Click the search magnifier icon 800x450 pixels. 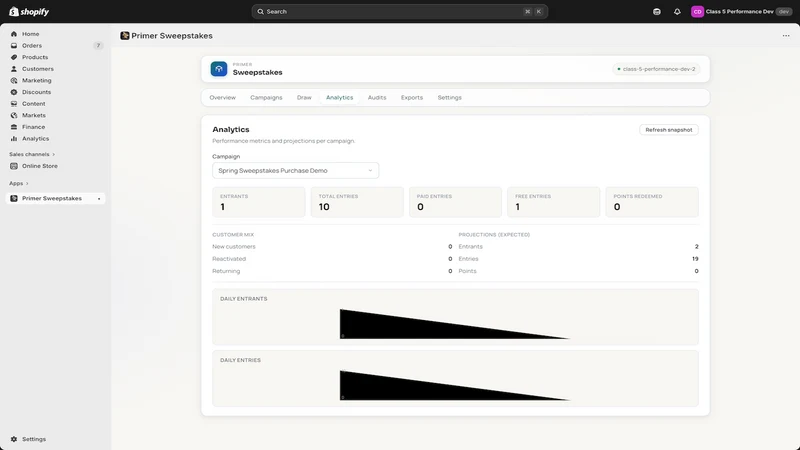[x=260, y=11]
